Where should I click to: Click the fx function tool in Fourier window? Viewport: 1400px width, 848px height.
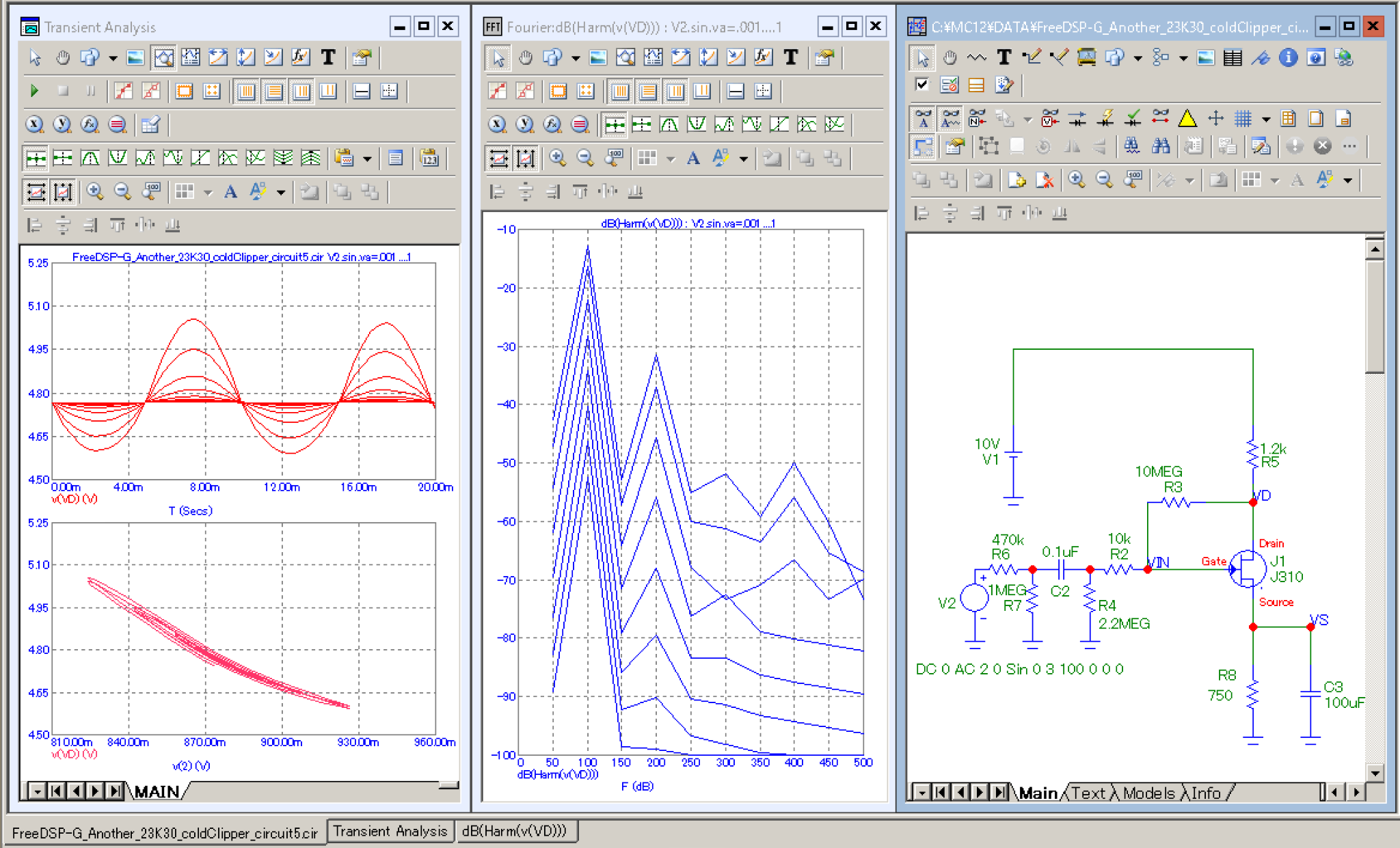[764, 58]
